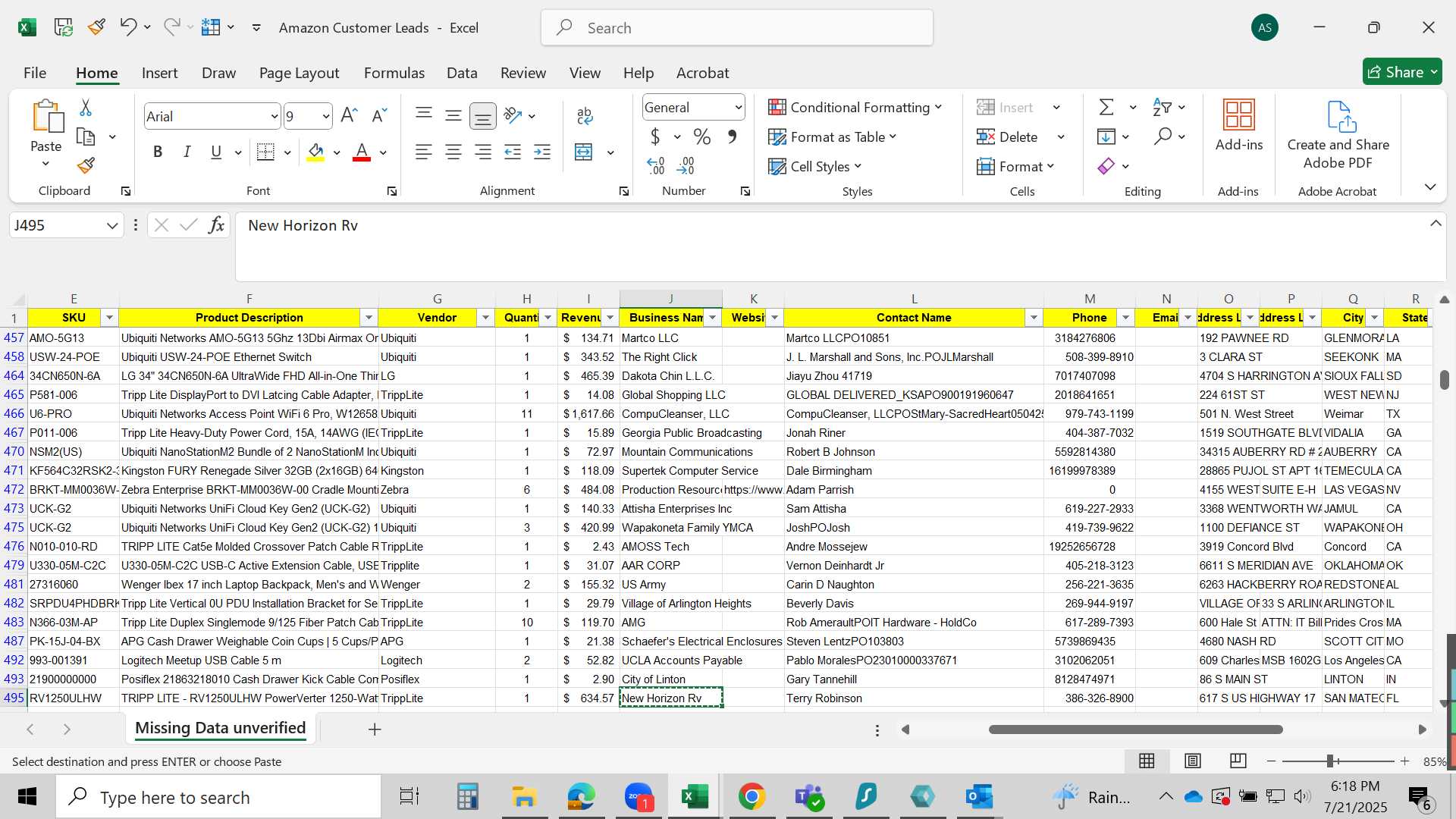Decrease decimal places
Screen dimensions: 1456x819
click(x=686, y=165)
